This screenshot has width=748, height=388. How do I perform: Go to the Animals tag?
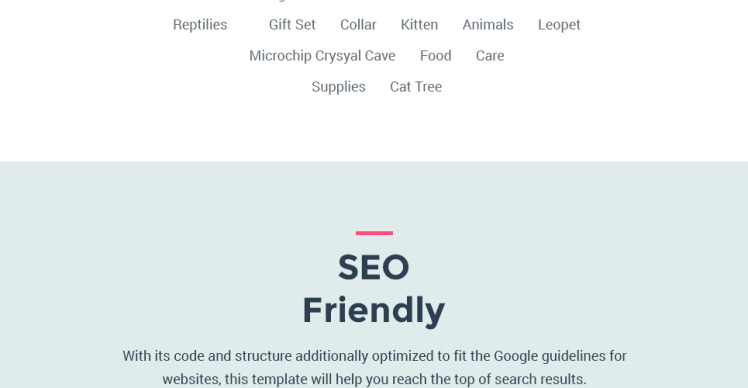coord(488,24)
